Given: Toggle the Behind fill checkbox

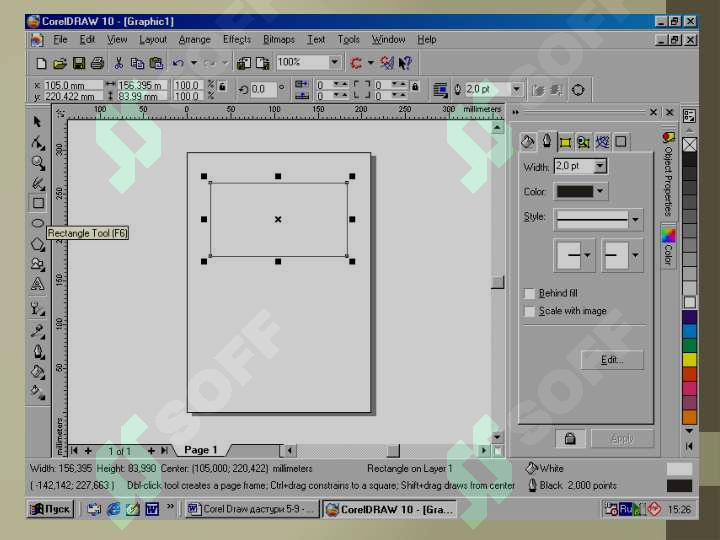Looking at the screenshot, I should (x=529, y=293).
